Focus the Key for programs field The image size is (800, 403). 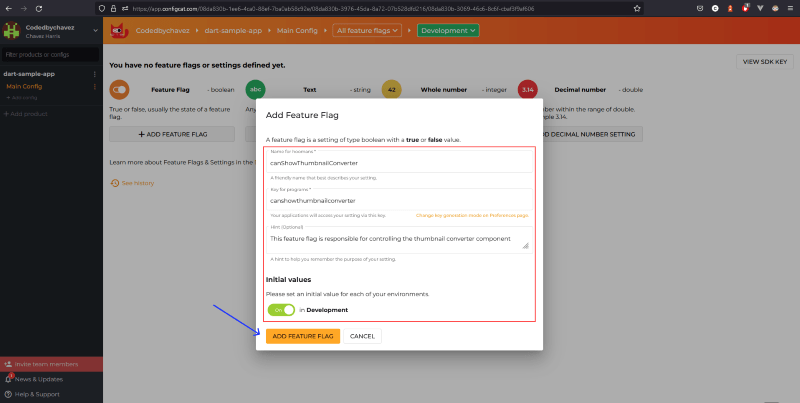coord(399,199)
